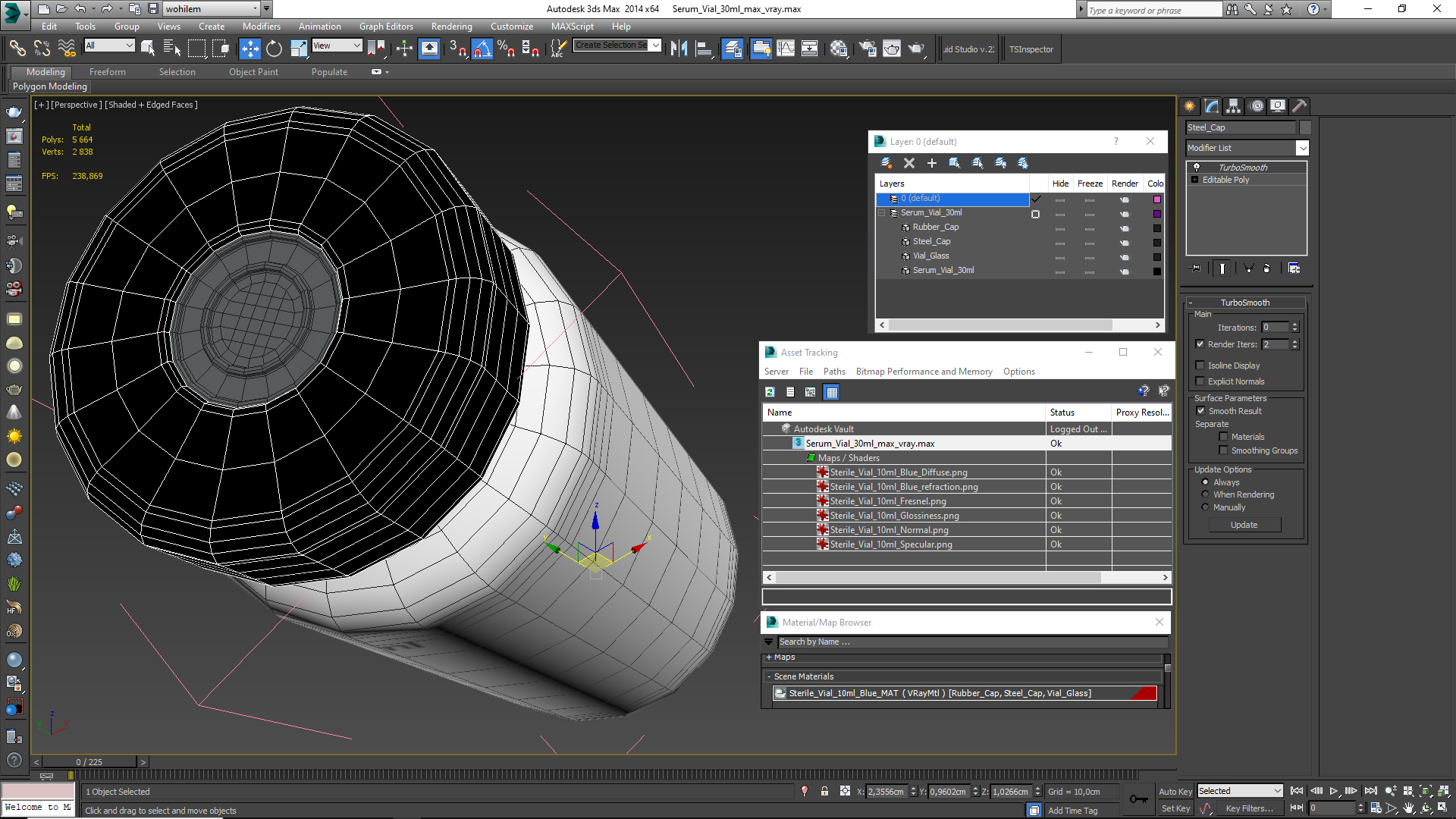Toggle the Percent Snap icon
The width and height of the screenshot is (1456, 819).
pos(507,49)
